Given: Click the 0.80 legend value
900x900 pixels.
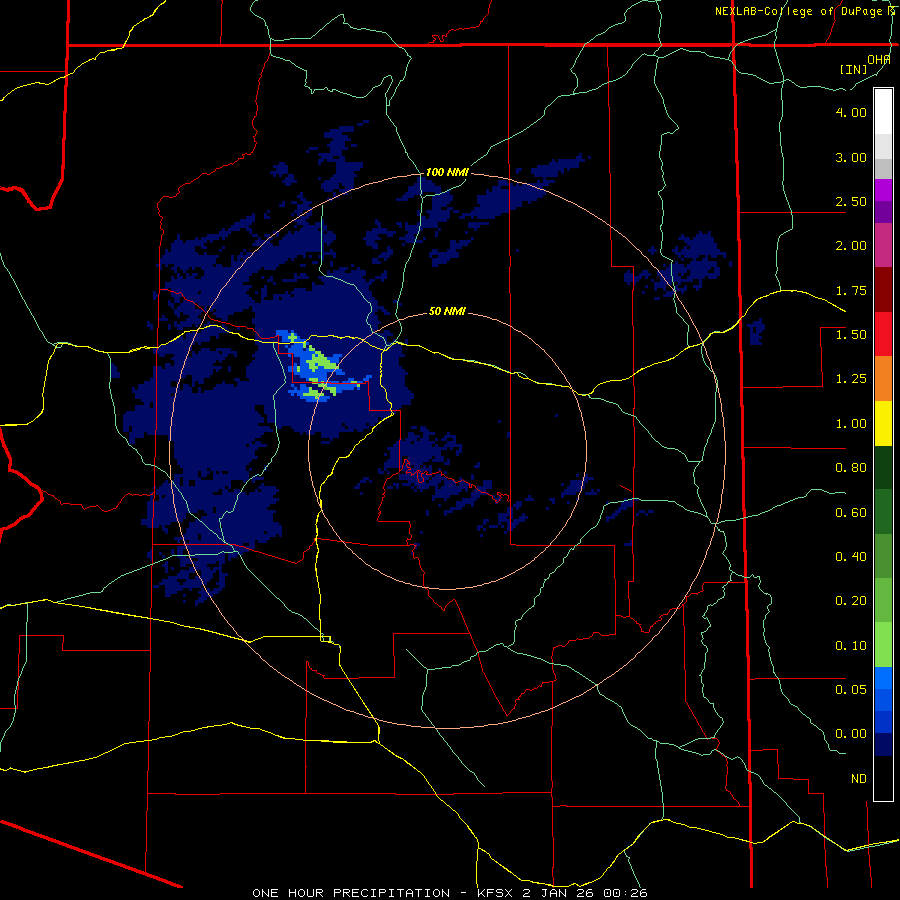Looking at the screenshot, I should click(851, 468).
